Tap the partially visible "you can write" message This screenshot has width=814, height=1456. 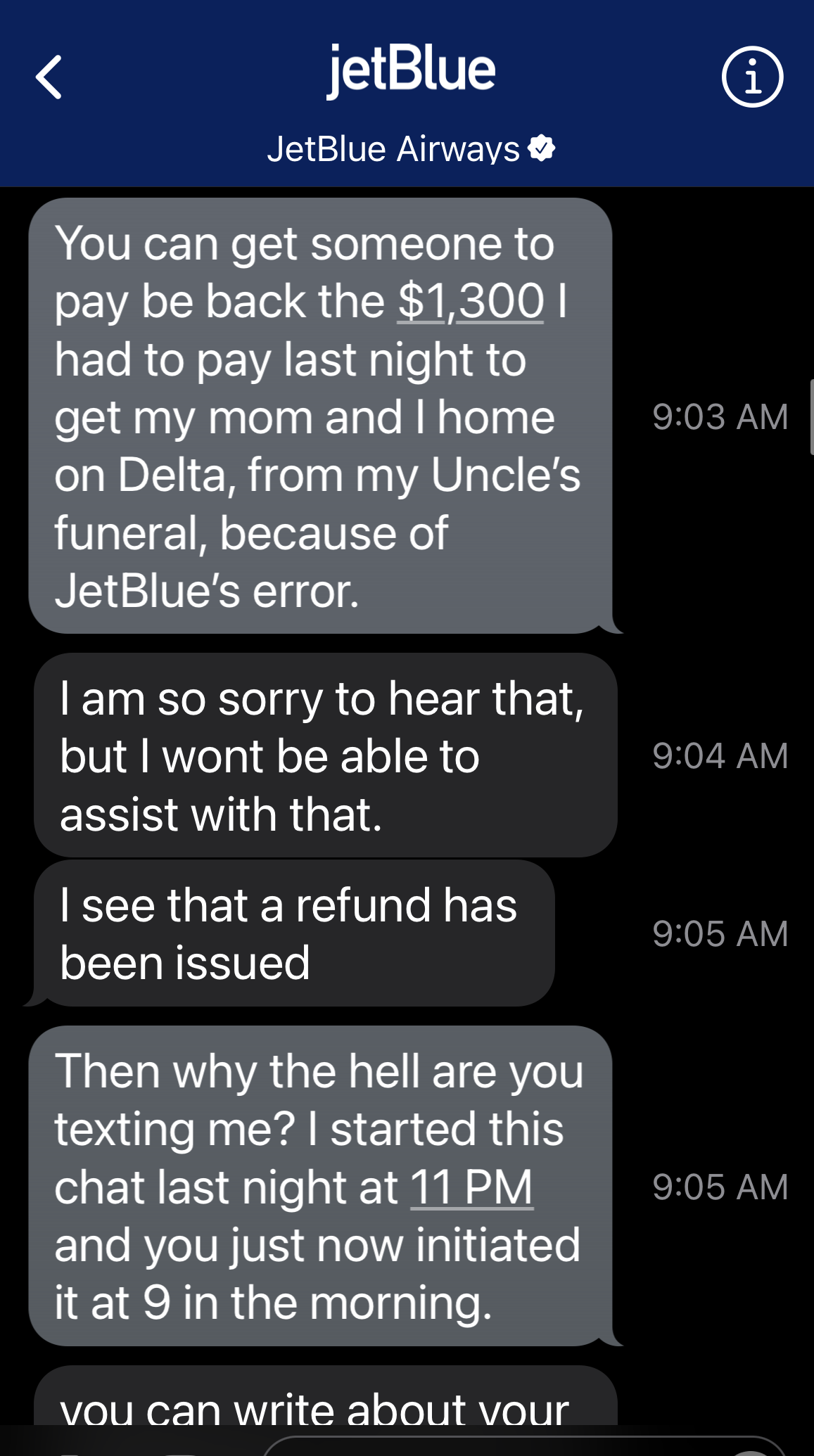click(325, 1403)
